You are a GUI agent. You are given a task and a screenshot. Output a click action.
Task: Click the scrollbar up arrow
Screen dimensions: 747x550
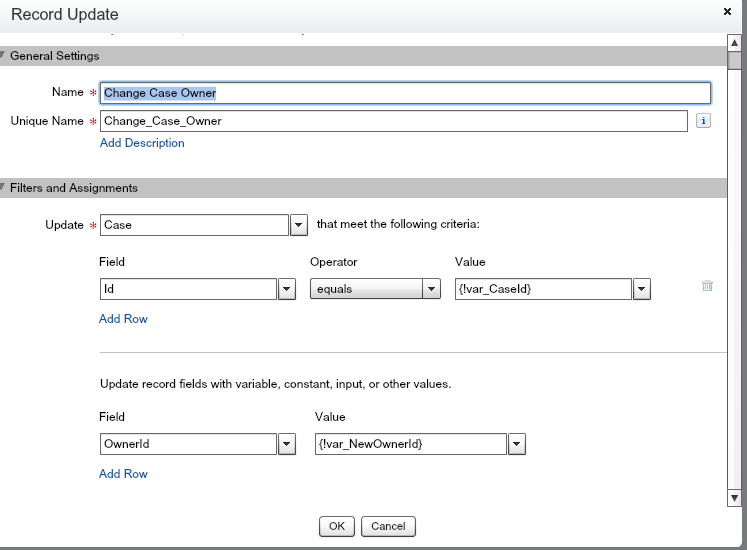point(734,43)
